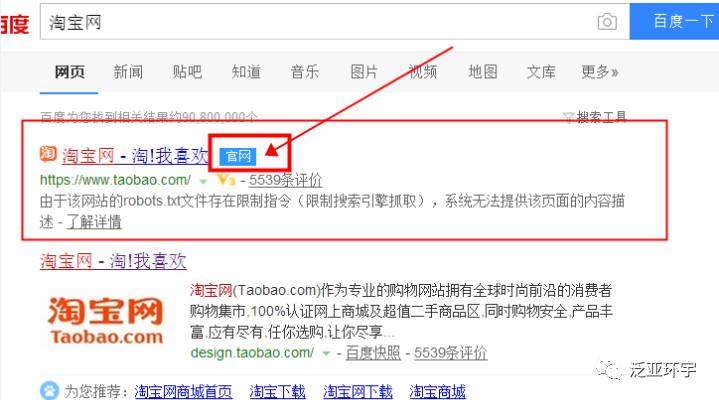This screenshot has height=400, width=719.
Task: Expand the 更多» tab menu
Action: click(600, 72)
